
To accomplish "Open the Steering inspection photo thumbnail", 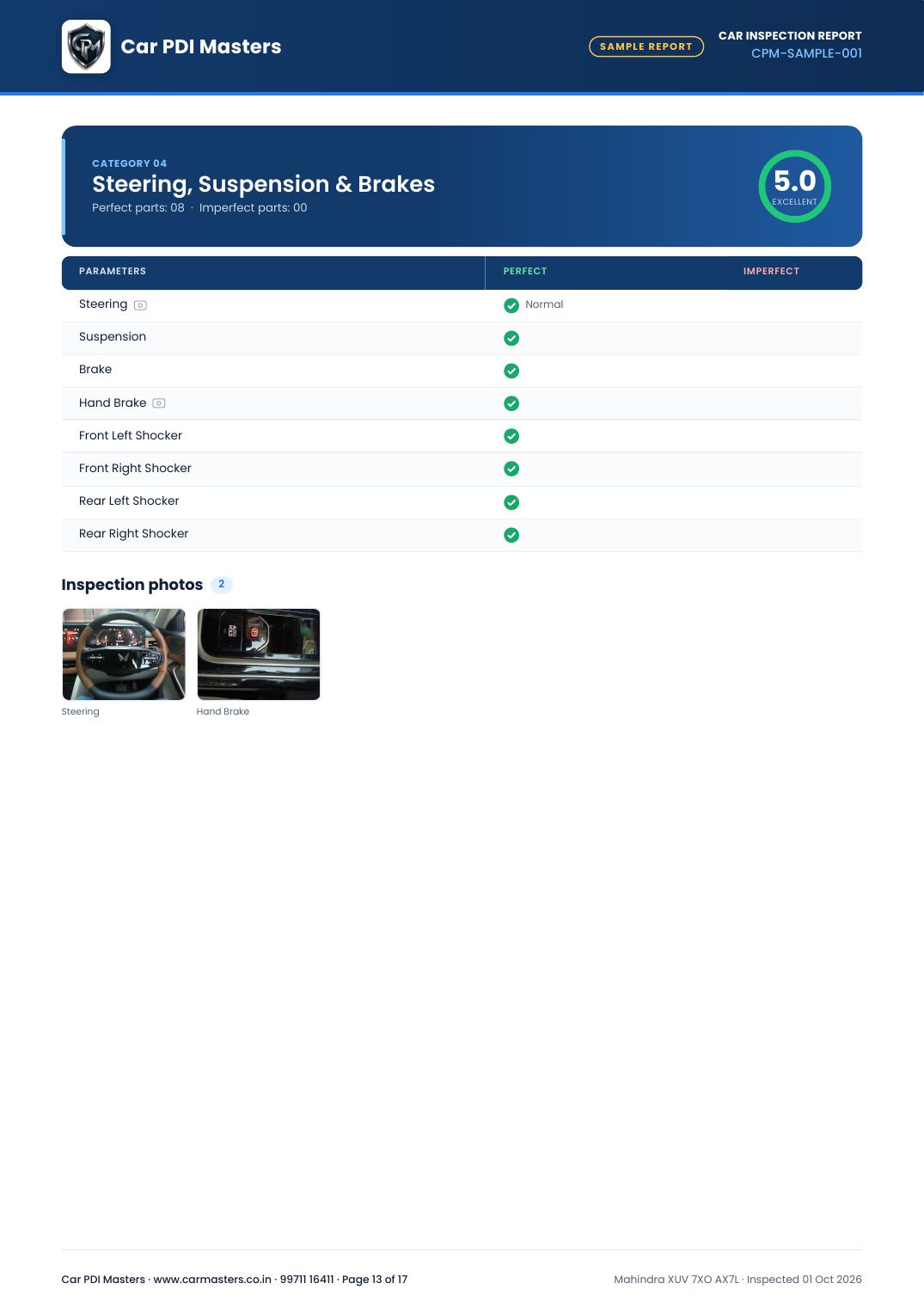I will [124, 654].
